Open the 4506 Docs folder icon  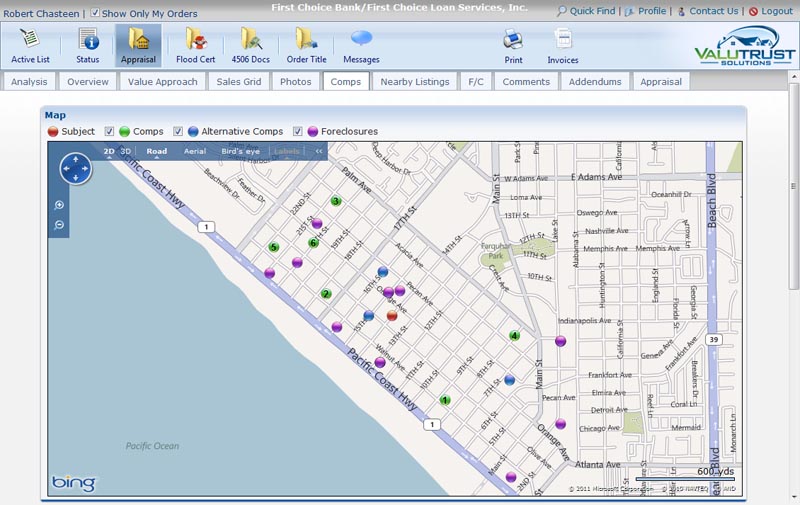pos(251,41)
